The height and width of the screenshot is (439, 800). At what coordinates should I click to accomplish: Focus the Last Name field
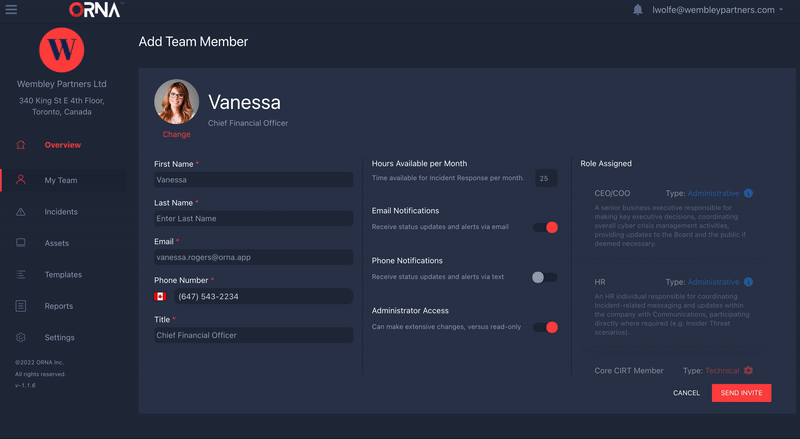(254, 218)
